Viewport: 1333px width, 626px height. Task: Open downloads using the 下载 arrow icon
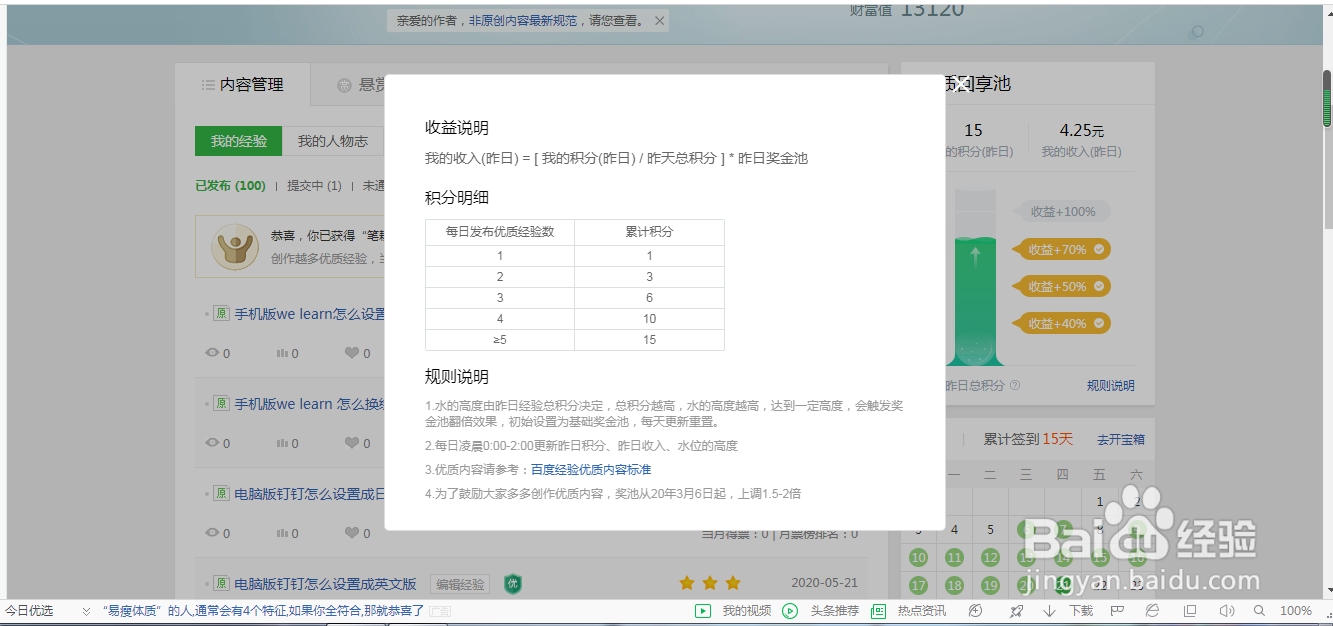pyautogui.click(x=1049, y=610)
